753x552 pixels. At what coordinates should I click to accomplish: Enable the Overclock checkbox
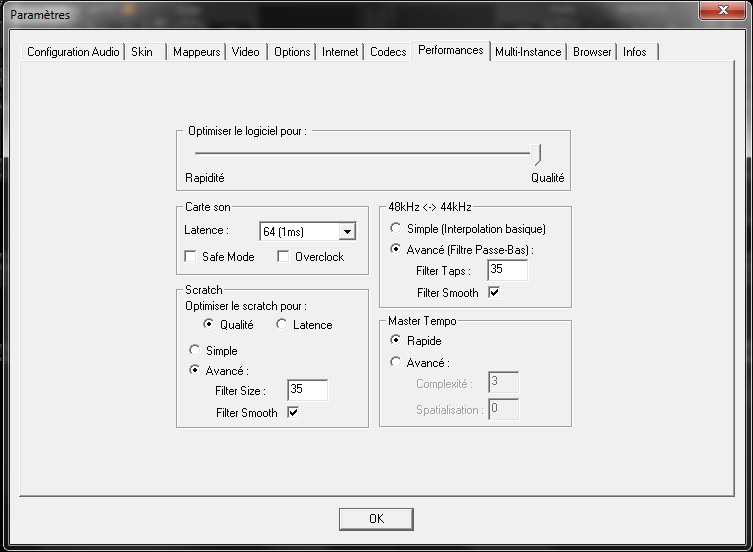tap(283, 257)
